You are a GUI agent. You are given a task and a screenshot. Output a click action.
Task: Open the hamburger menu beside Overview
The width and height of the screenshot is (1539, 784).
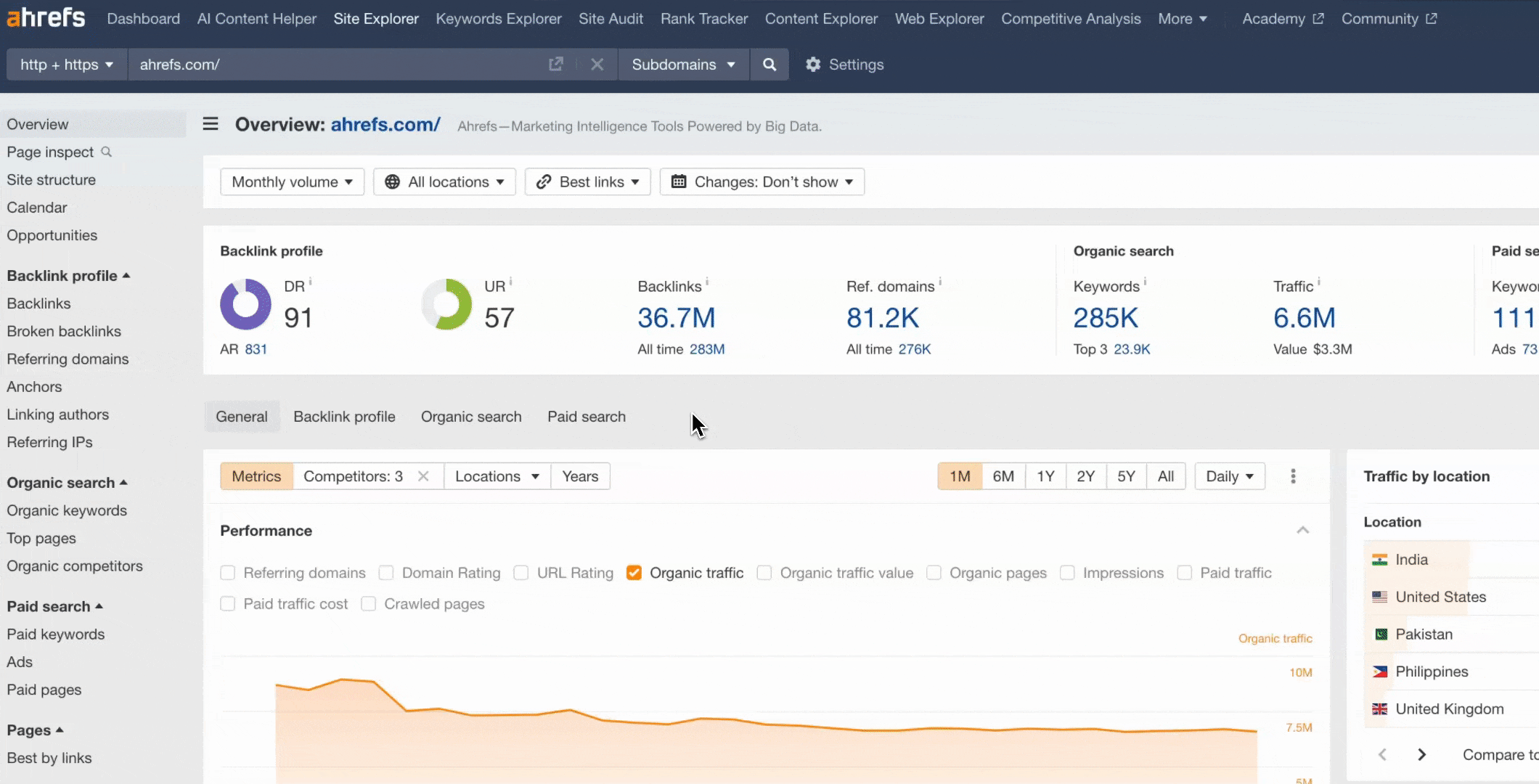(210, 123)
